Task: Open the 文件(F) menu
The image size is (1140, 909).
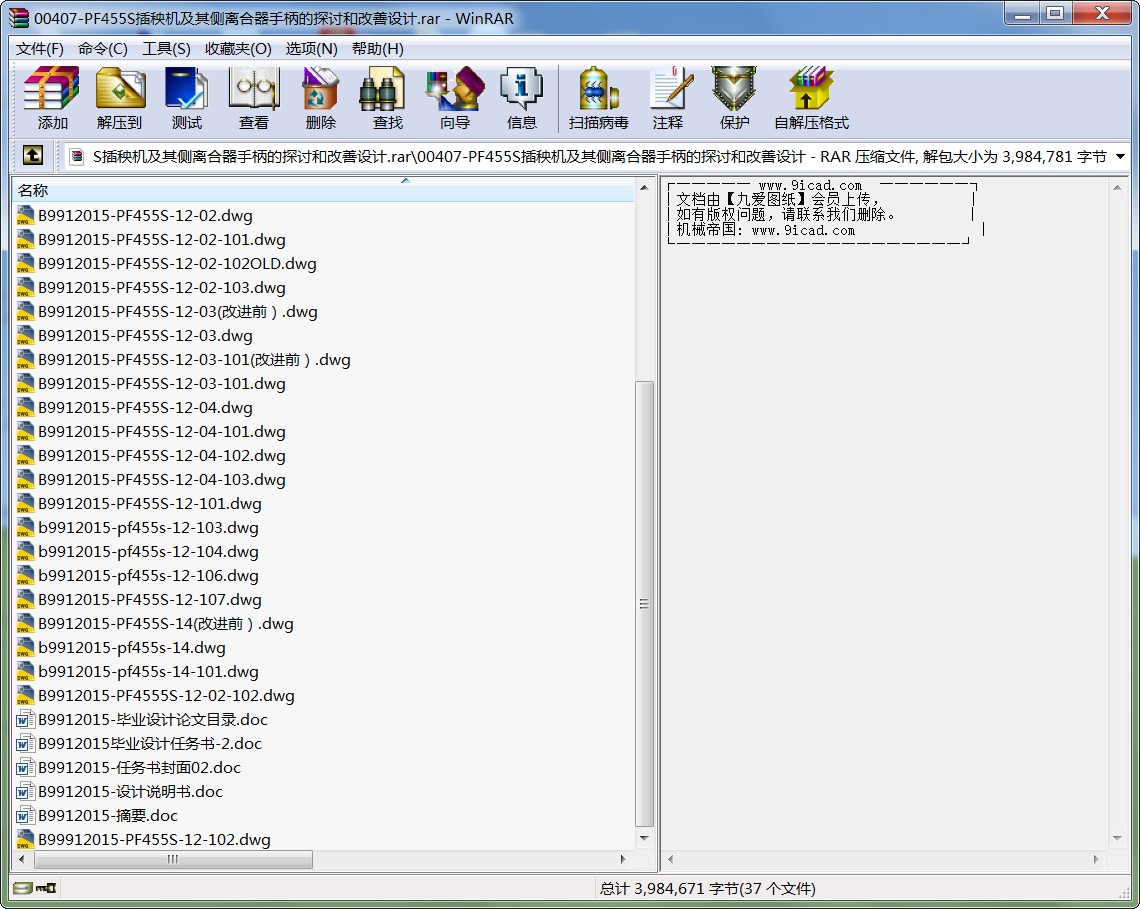Action: pyautogui.click(x=40, y=48)
